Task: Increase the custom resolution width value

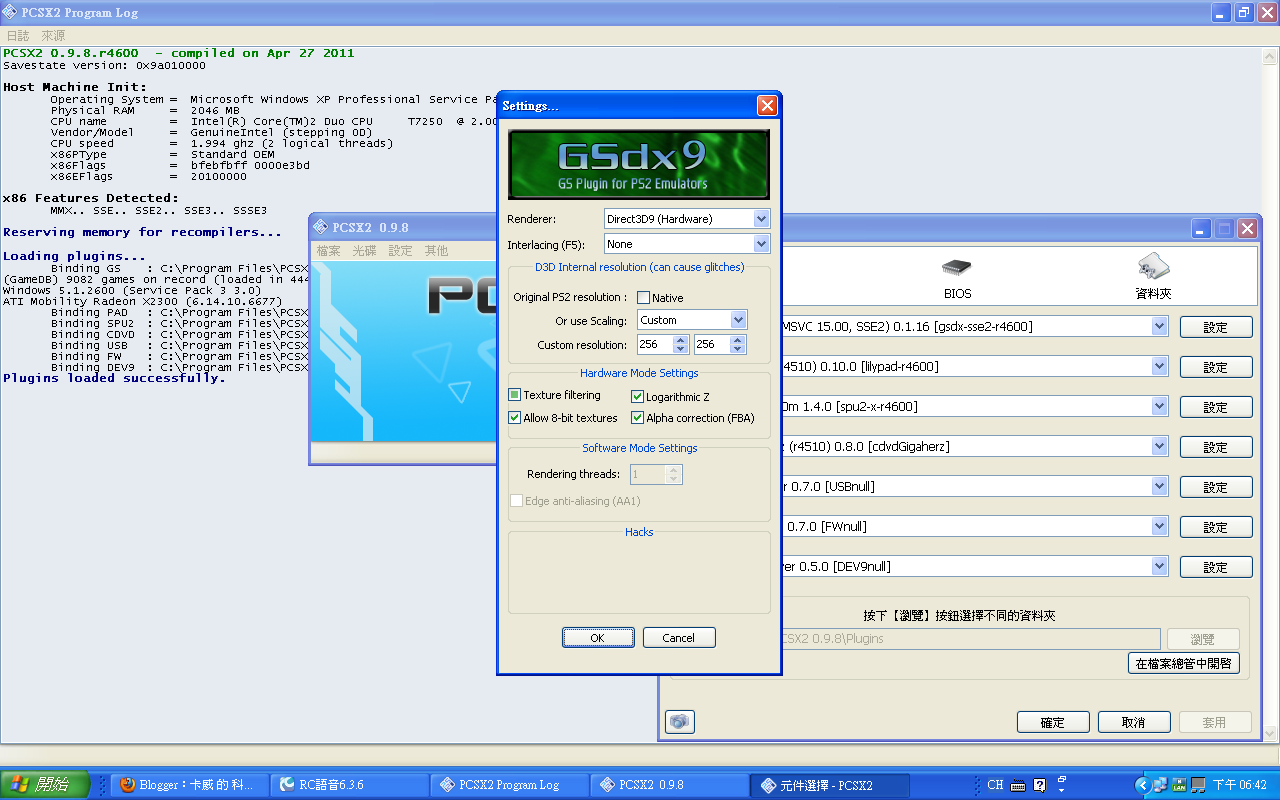Action: 681,339
